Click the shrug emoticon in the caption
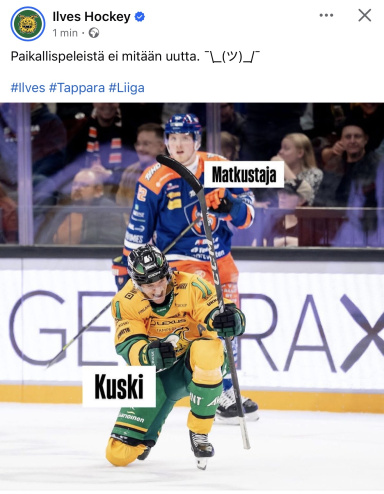The height and width of the screenshot is (494, 384). 232,56
